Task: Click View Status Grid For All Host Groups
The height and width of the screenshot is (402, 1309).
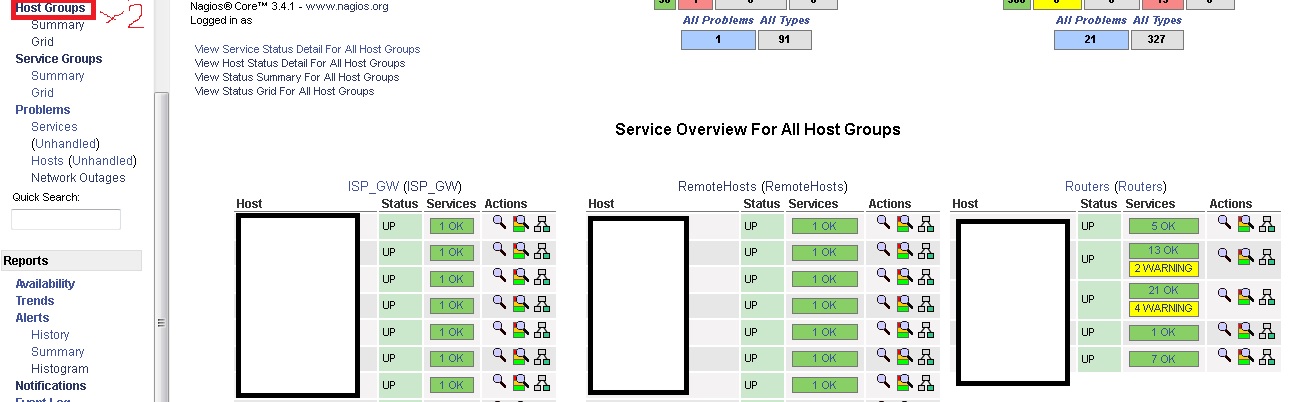Action: (x=284, y=91)
